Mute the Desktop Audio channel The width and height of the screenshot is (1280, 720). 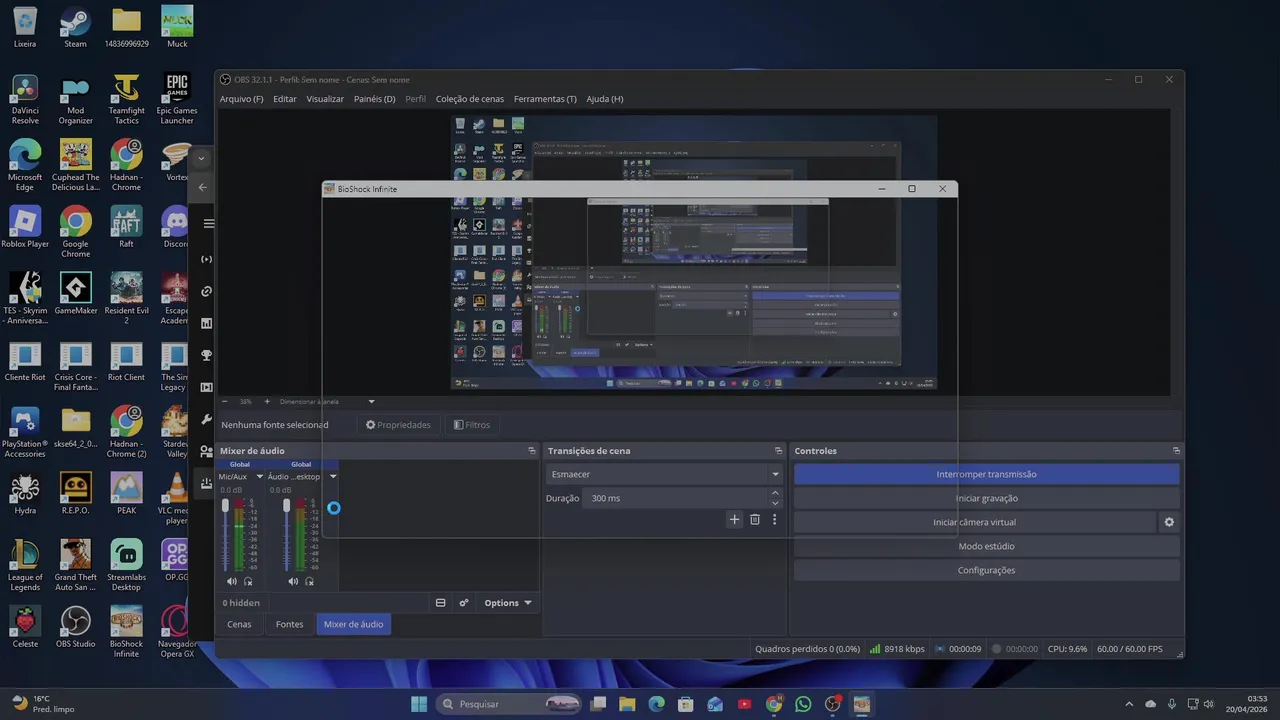click(293, 581)
